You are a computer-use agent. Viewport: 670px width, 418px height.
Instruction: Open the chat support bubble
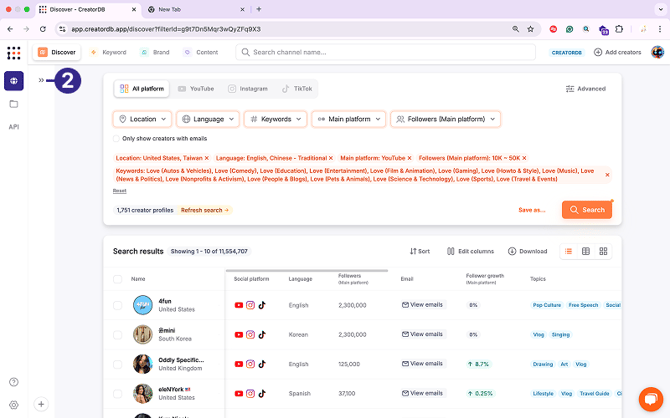click(651, 399)
